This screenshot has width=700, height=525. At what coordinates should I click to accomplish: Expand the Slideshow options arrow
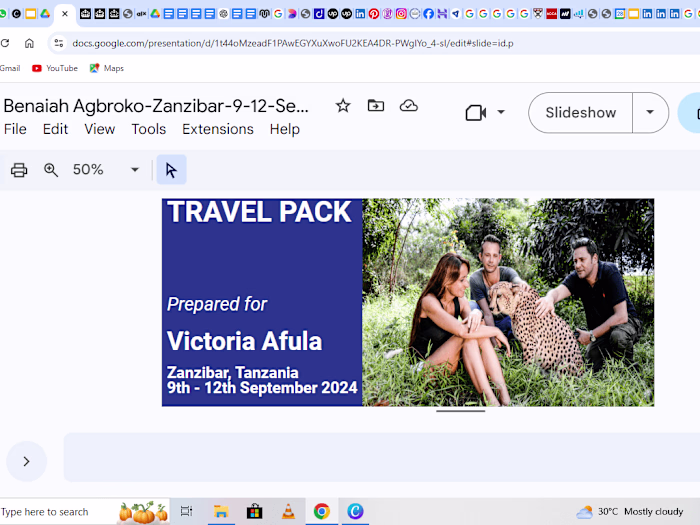[x=650, y=112]
